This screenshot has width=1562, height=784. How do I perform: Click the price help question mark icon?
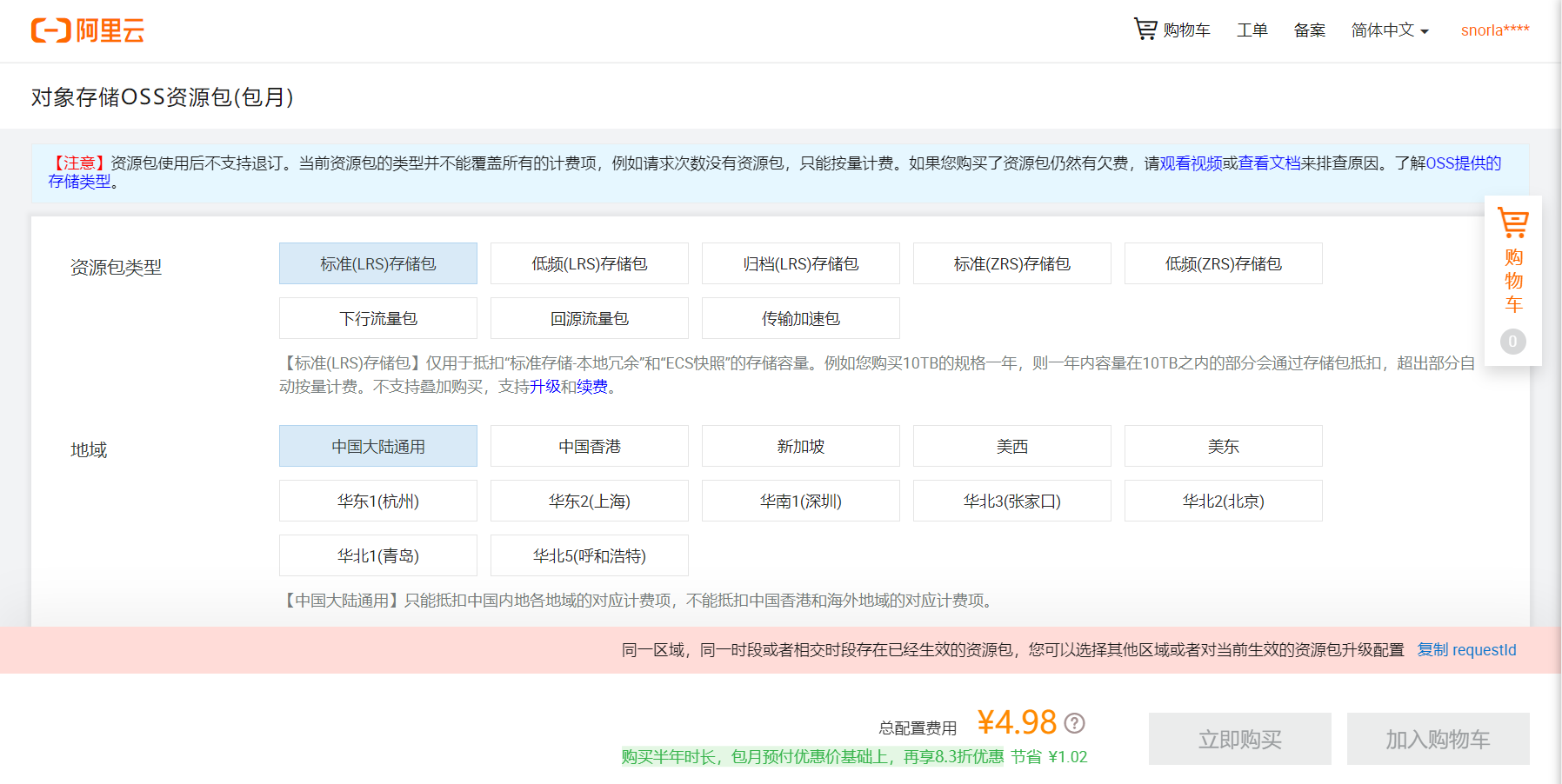(1075, 723)
